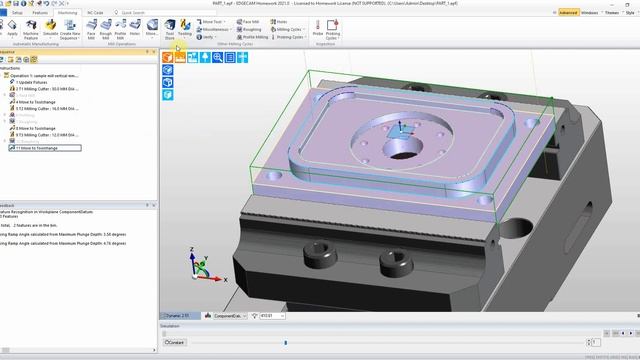
Task: Click the simulation progress bar
Action: pos(382,333)
